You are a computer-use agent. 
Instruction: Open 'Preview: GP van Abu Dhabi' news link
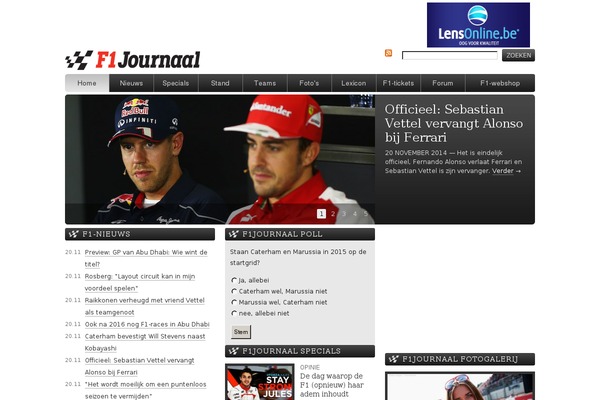[146, 258]
